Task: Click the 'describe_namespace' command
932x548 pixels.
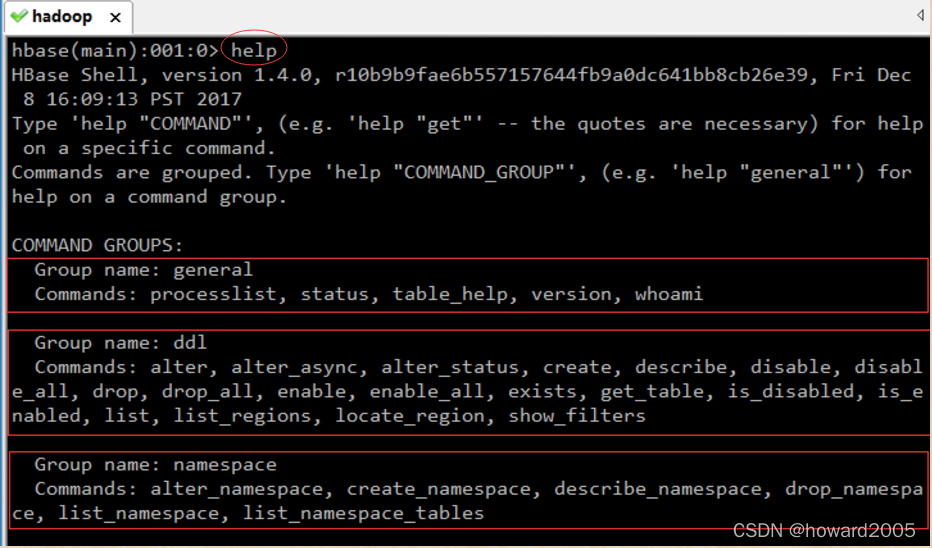Action: (x=657, y=489)
